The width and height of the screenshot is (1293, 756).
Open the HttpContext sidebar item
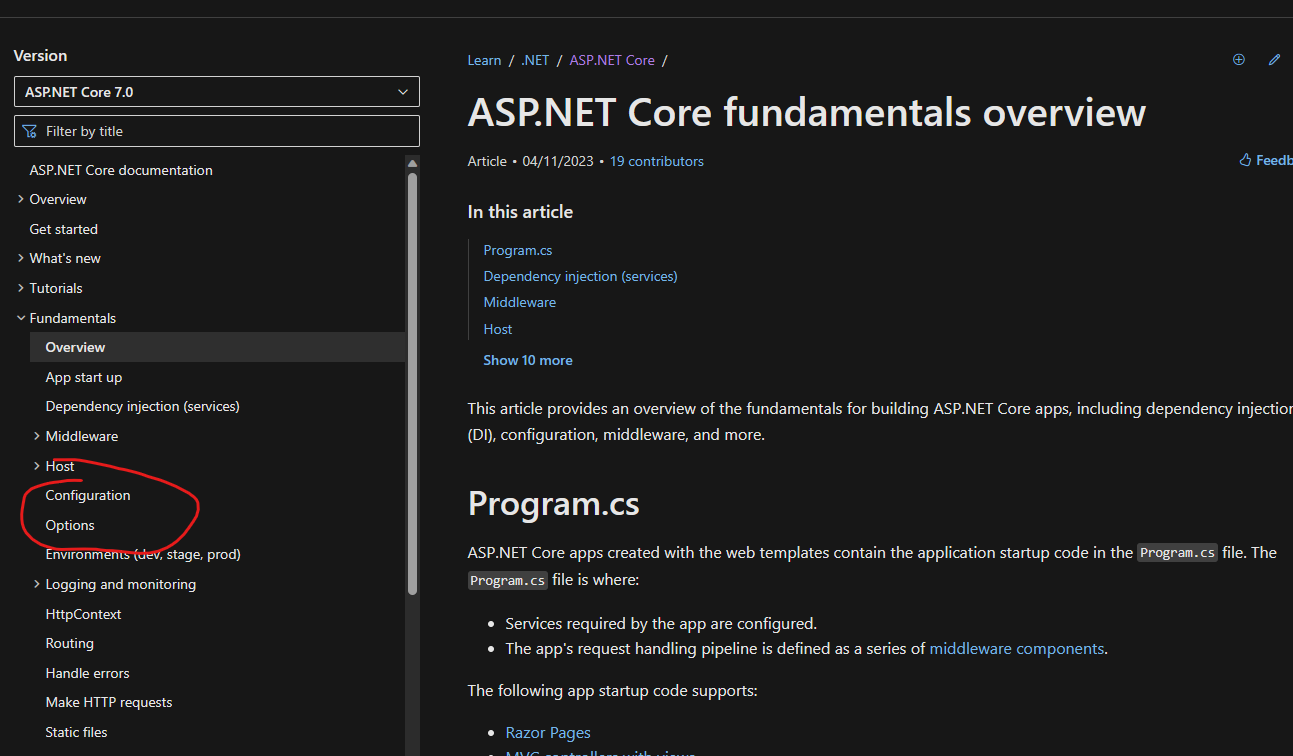[84, 614]
